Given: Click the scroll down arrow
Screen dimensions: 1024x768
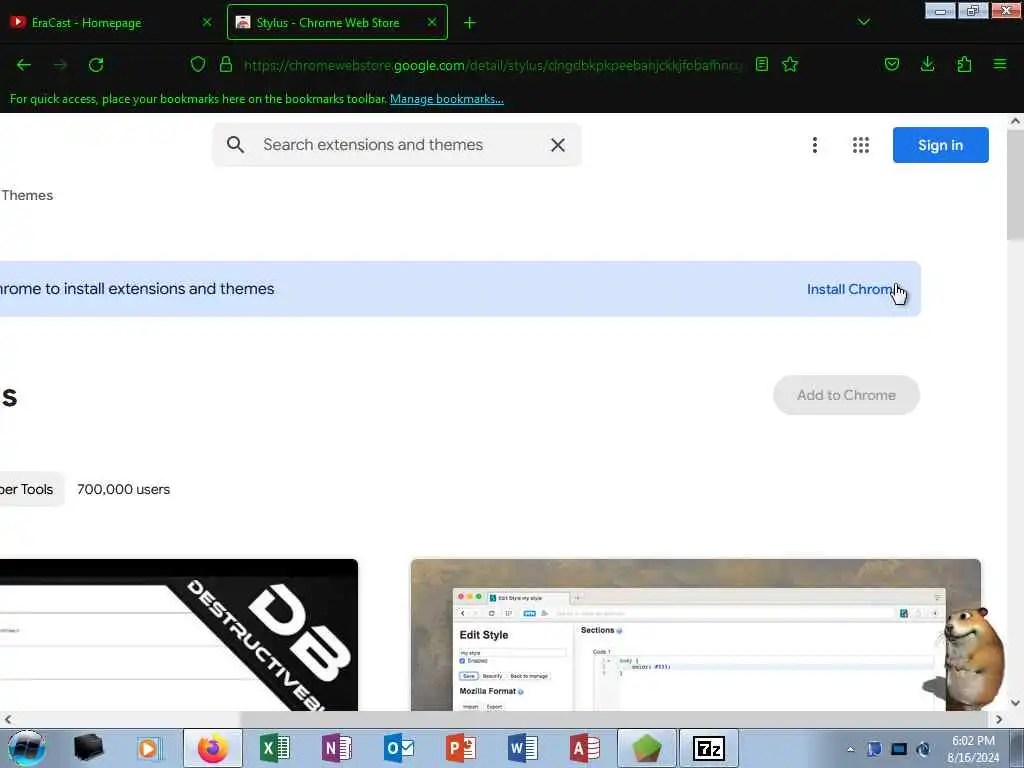Looking at the screenshot, I should pos(1015,703).
